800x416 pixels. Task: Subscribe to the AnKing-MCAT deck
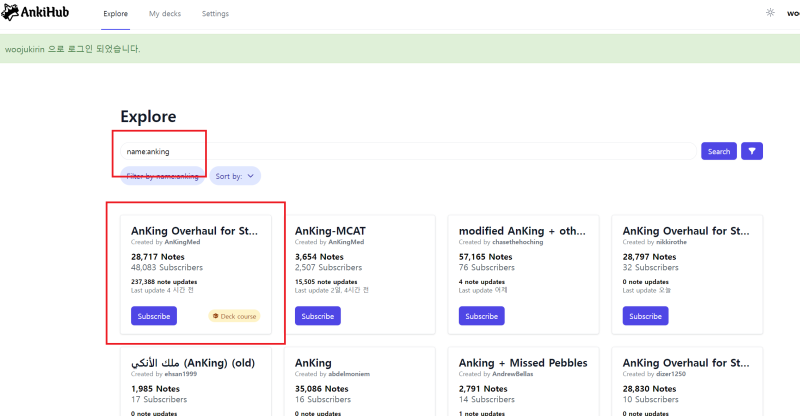point(318,316)
